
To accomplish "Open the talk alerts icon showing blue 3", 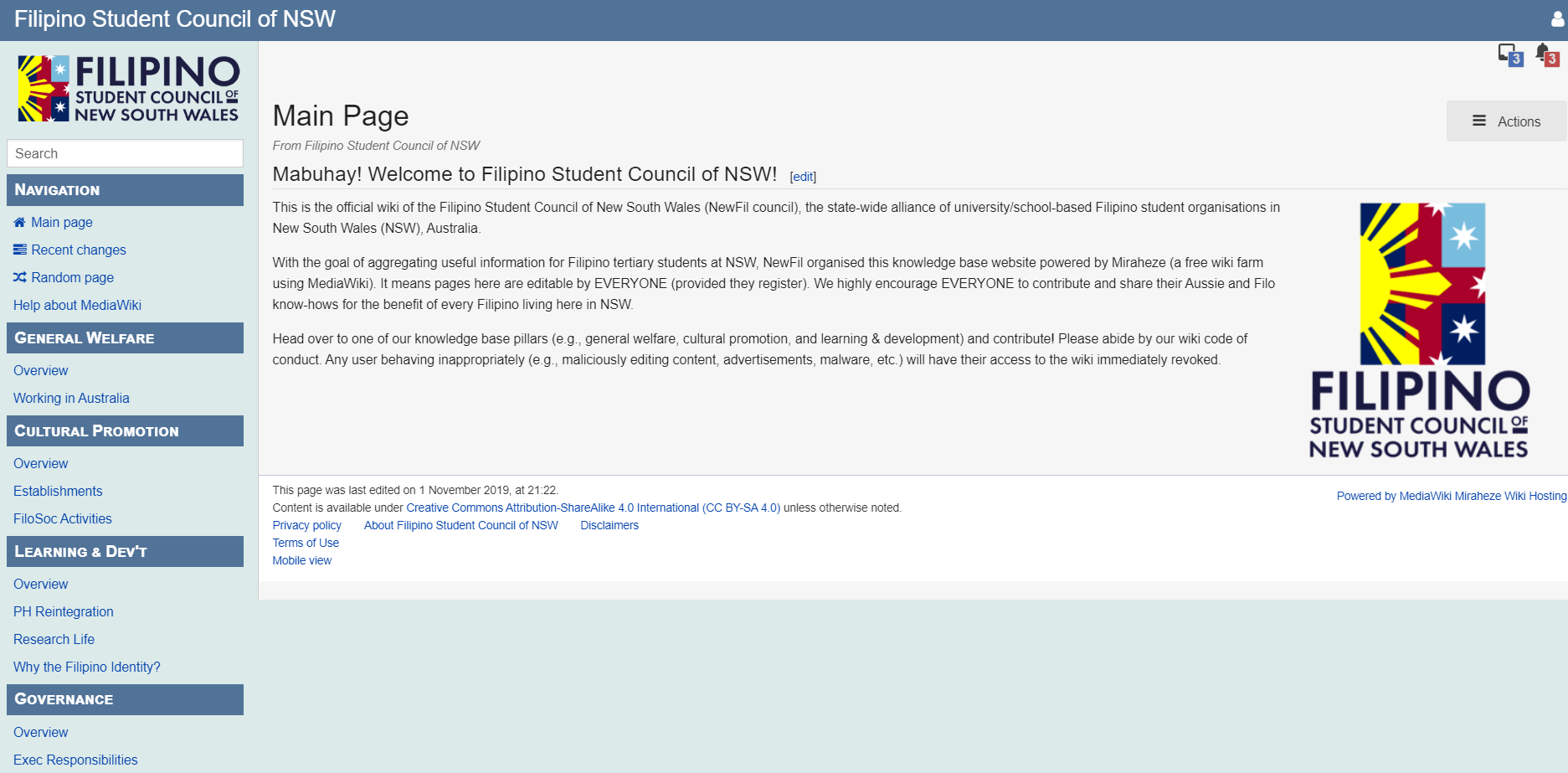I will (1510, 55).
